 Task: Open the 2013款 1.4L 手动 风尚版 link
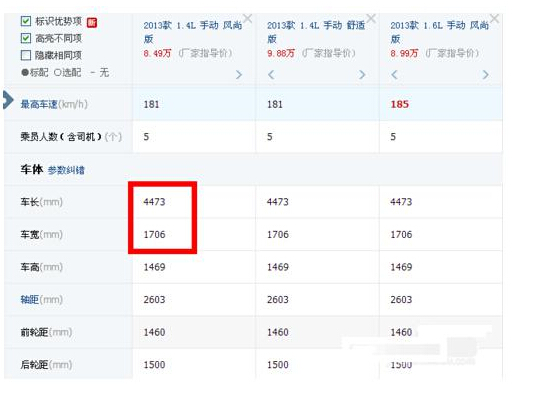[x=192, y=32]
